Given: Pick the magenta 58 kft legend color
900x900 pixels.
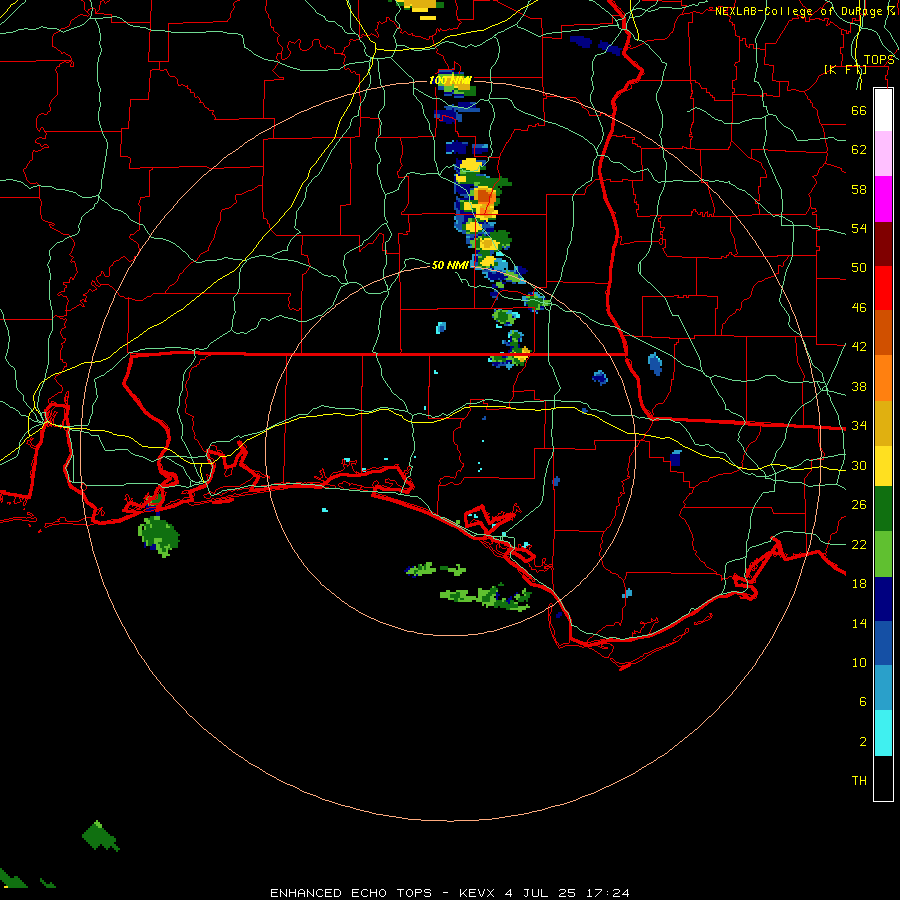Looking at the screenshot, I should coord(883,199).
